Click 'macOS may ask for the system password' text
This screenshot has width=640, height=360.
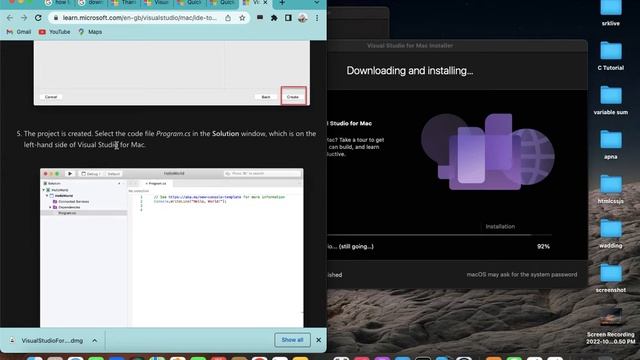click(x=522, y=275)
